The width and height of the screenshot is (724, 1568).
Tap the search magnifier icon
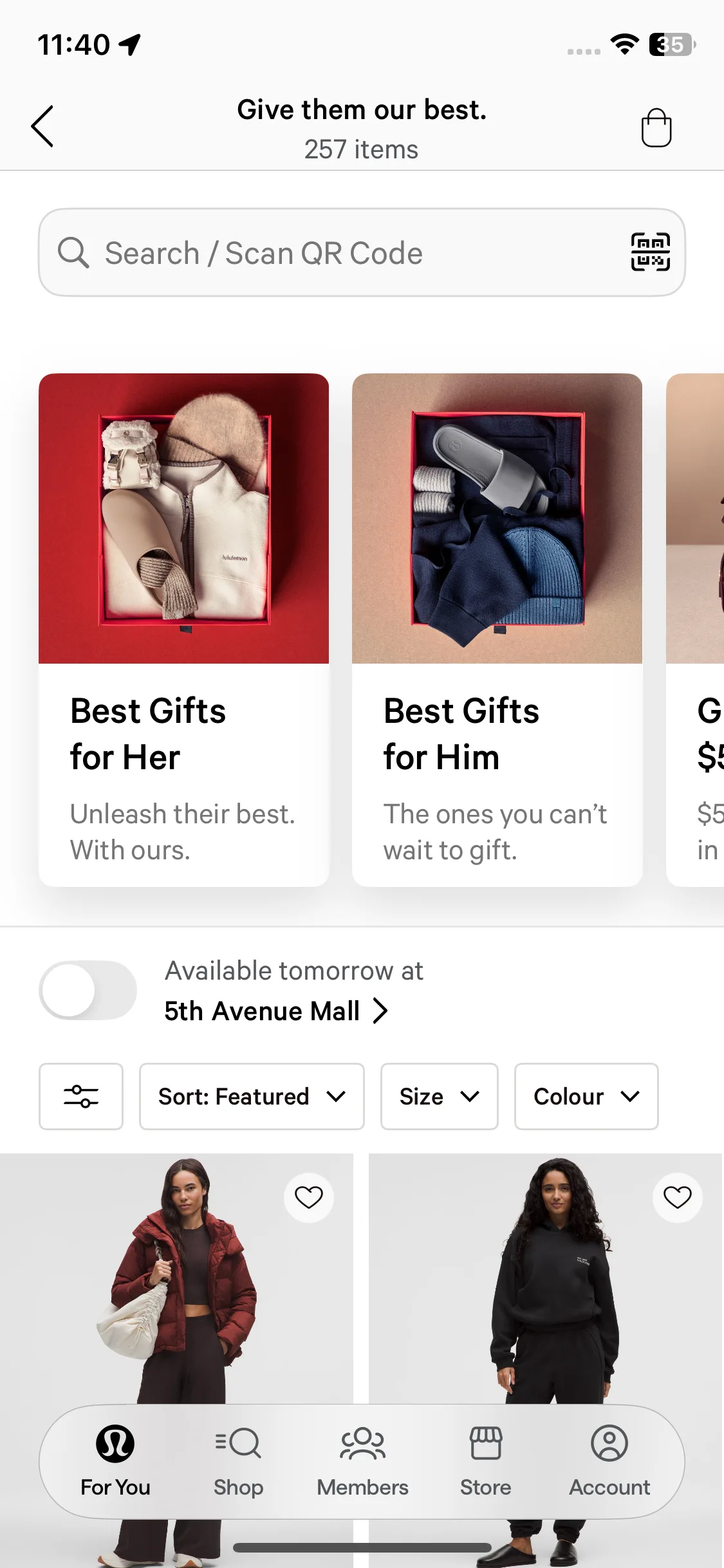pos(73,252)
